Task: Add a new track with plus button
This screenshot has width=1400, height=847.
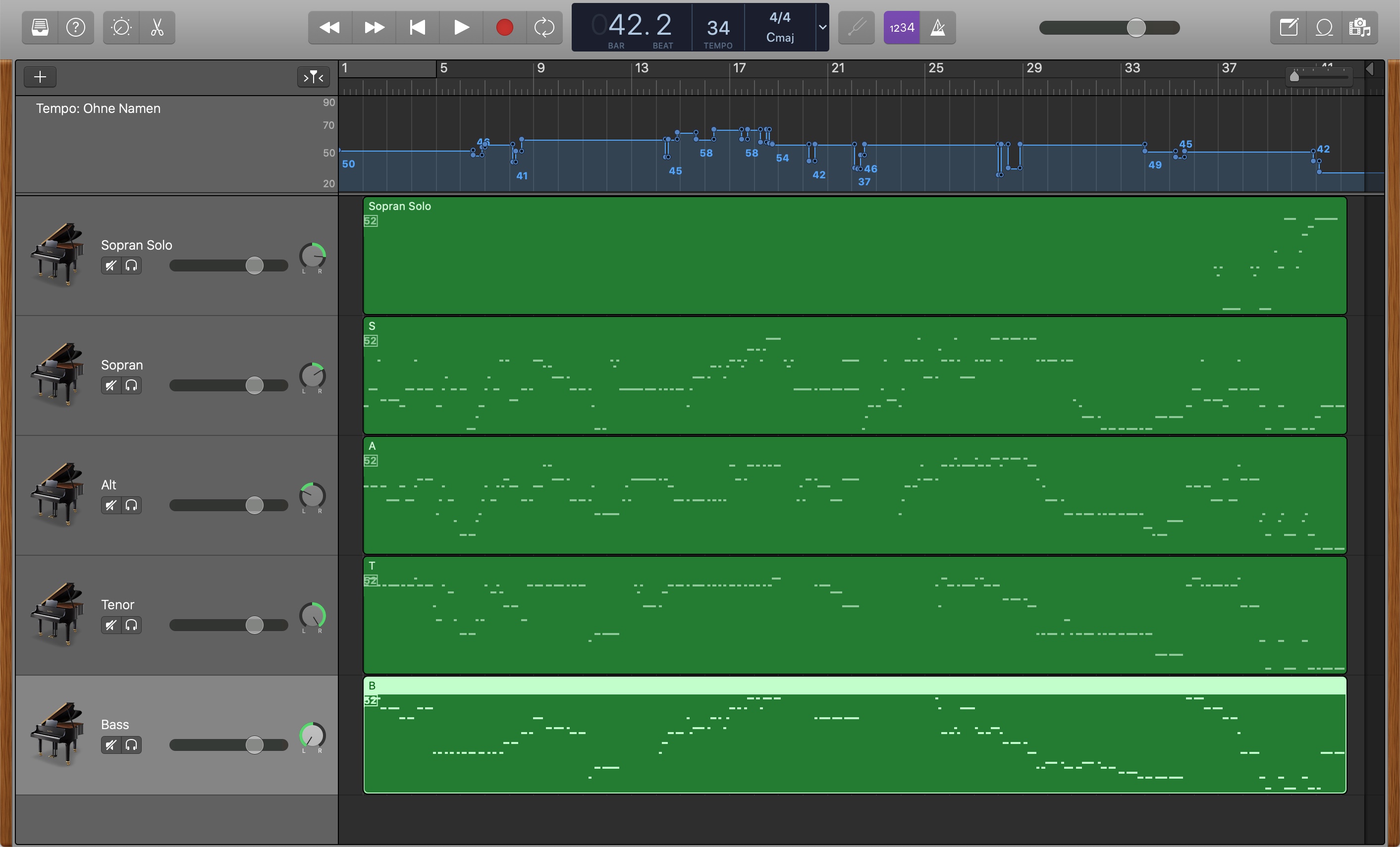Action: (40, 77)
